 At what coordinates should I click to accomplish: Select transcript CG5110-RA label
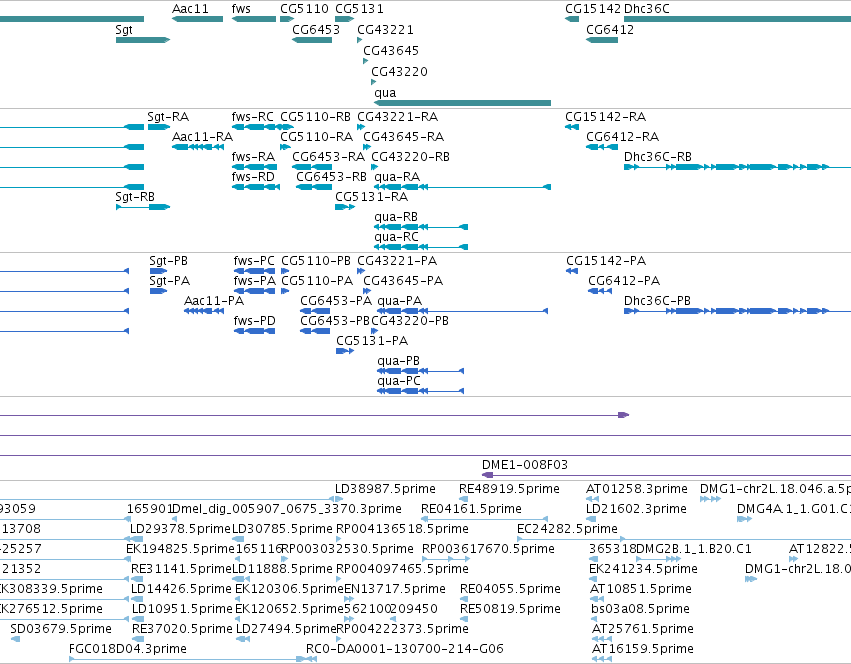click(316, 137)
